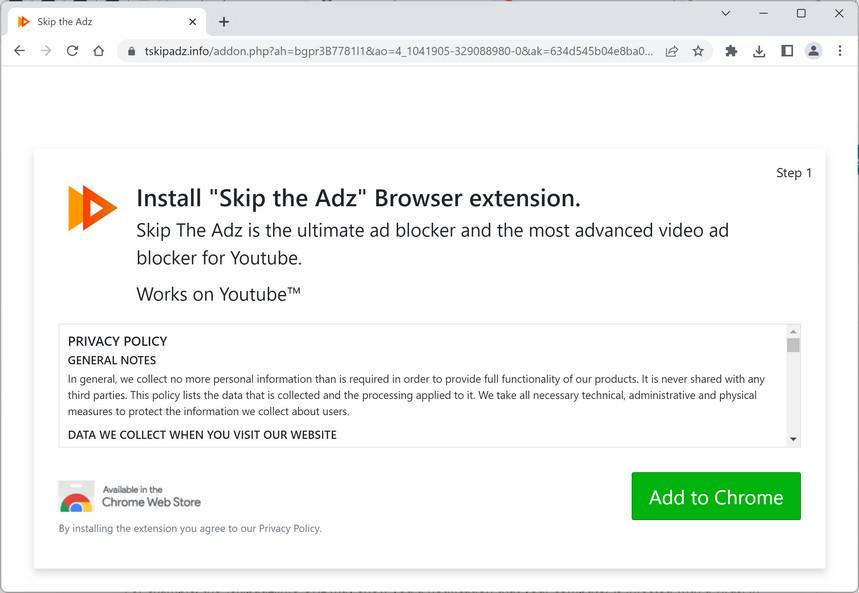Open the Downloads icon
The image size is (859, 593).
(x=759, y=51)
